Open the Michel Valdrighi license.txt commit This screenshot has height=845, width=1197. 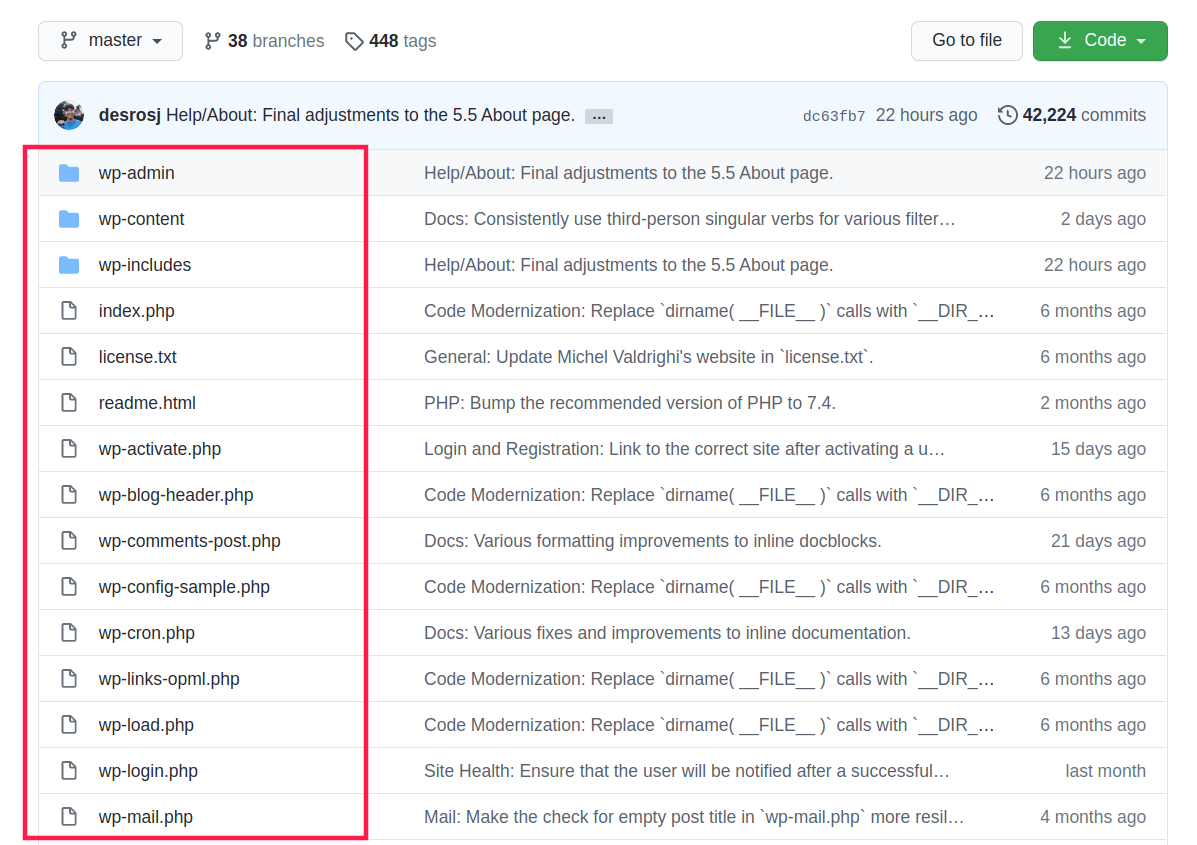point(648,356)
